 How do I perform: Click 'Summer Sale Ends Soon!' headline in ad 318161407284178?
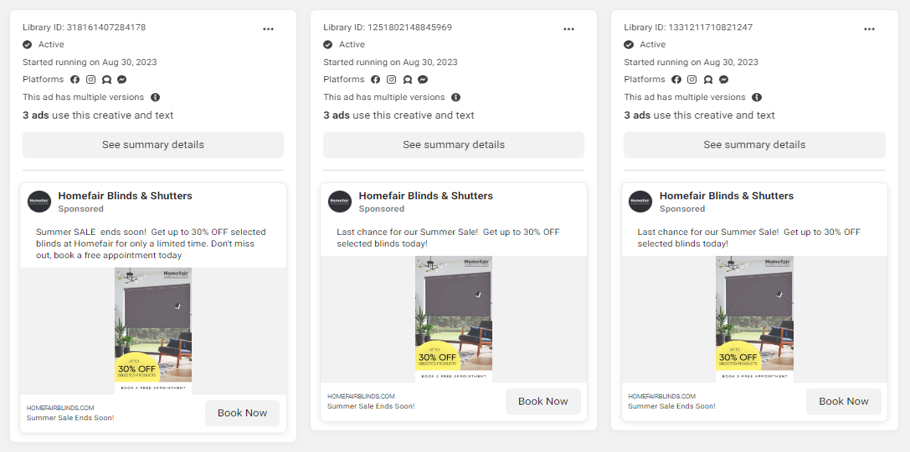click(x=70, y=418)
